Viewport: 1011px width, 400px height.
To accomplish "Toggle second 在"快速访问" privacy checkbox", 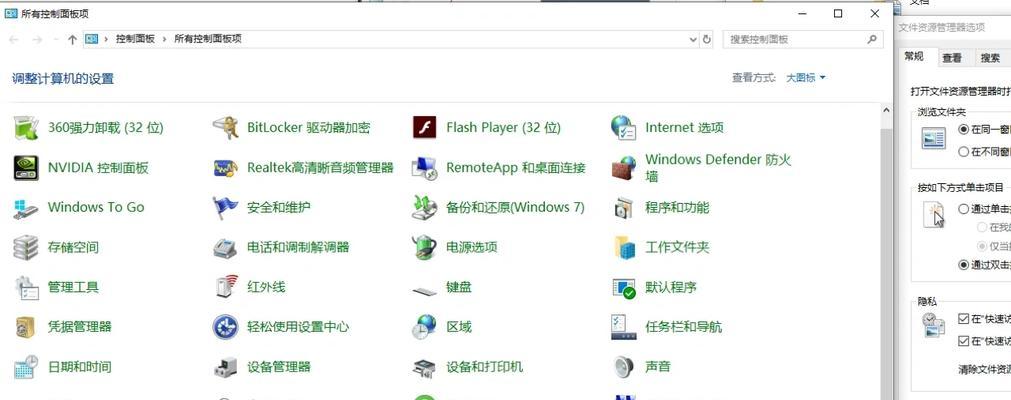I will (x=963, y=341).
